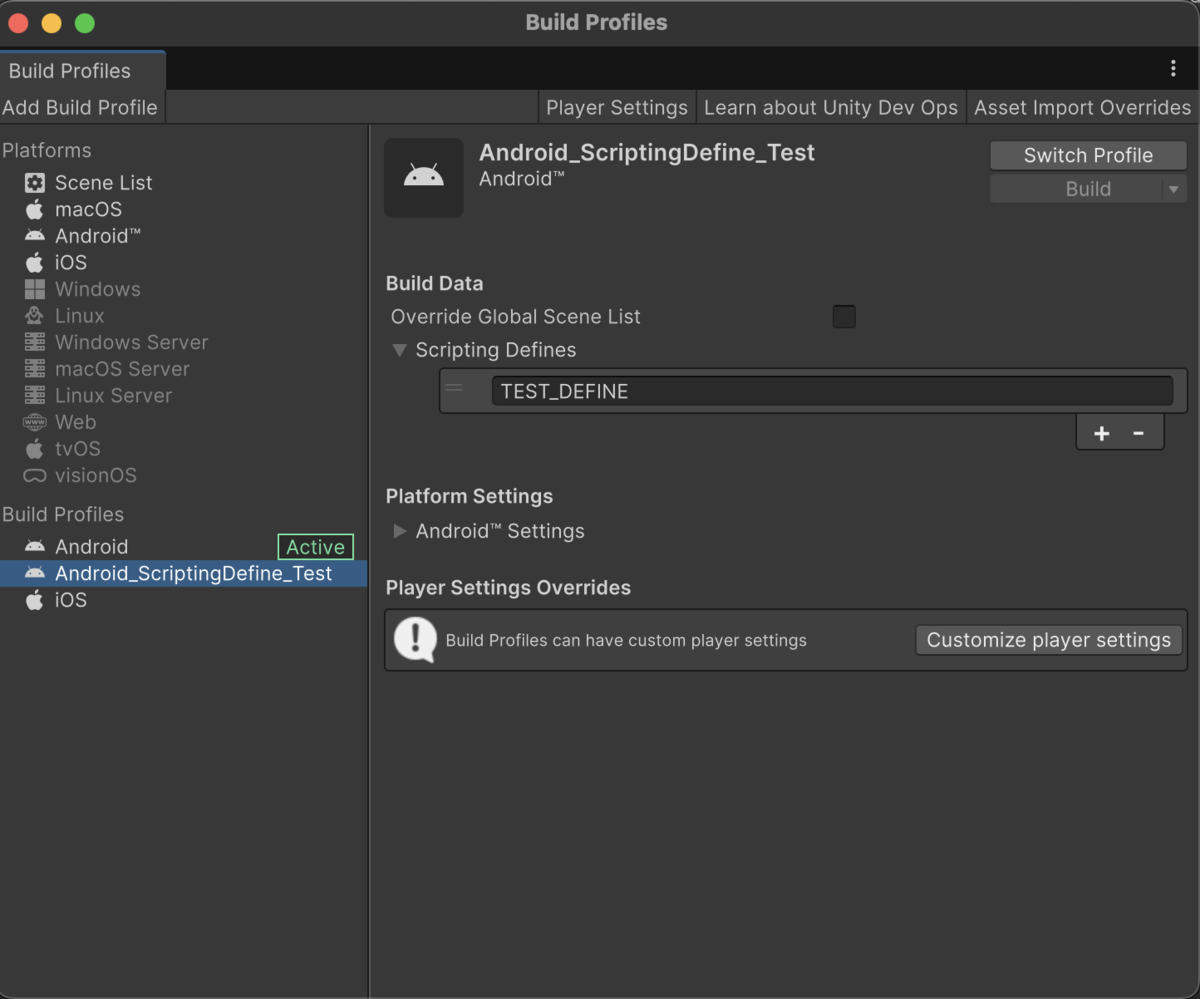Image resolution: width=1200 pixels, height=999 pixels.
Task: Click Add Build Profile
Action: tap(80, 107)
